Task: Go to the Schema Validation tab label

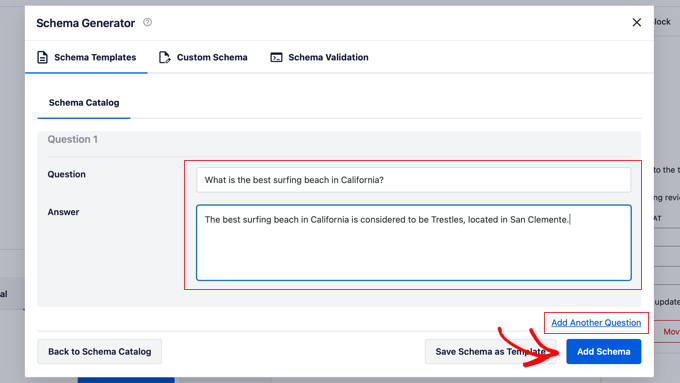Action: click(328, 57)
